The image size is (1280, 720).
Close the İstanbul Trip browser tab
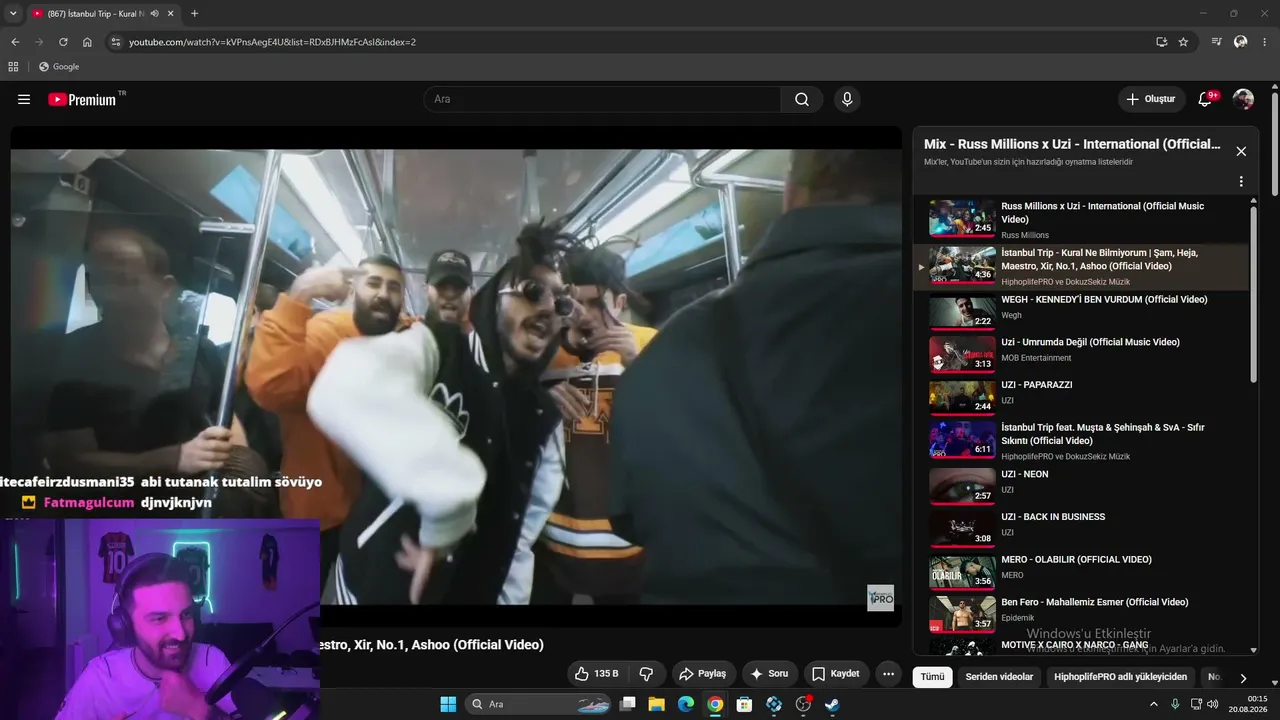point(170,14)
